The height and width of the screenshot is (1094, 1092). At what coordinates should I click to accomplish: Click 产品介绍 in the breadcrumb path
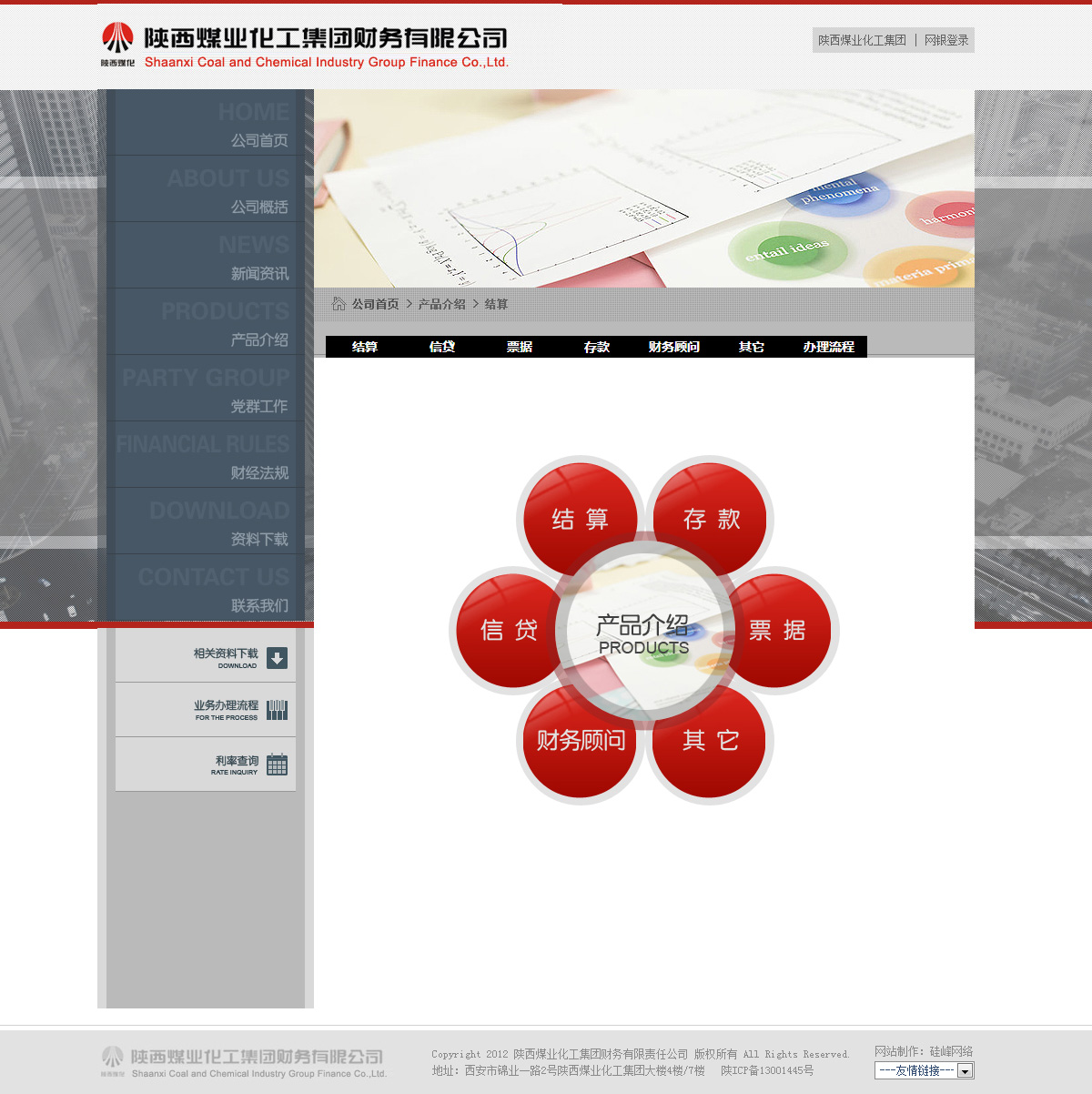pyautogui.click(x=441, y=304)
